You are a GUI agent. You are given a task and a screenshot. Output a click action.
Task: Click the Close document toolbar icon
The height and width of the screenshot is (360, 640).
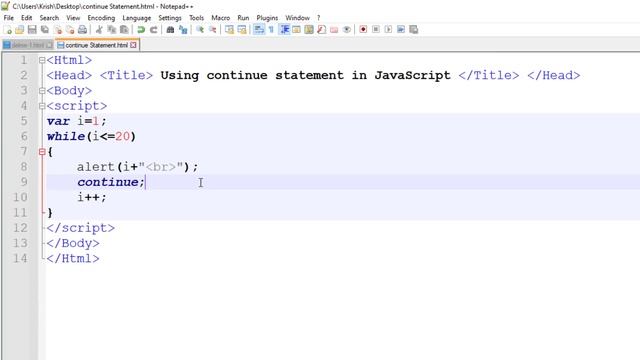click(58, 30)
